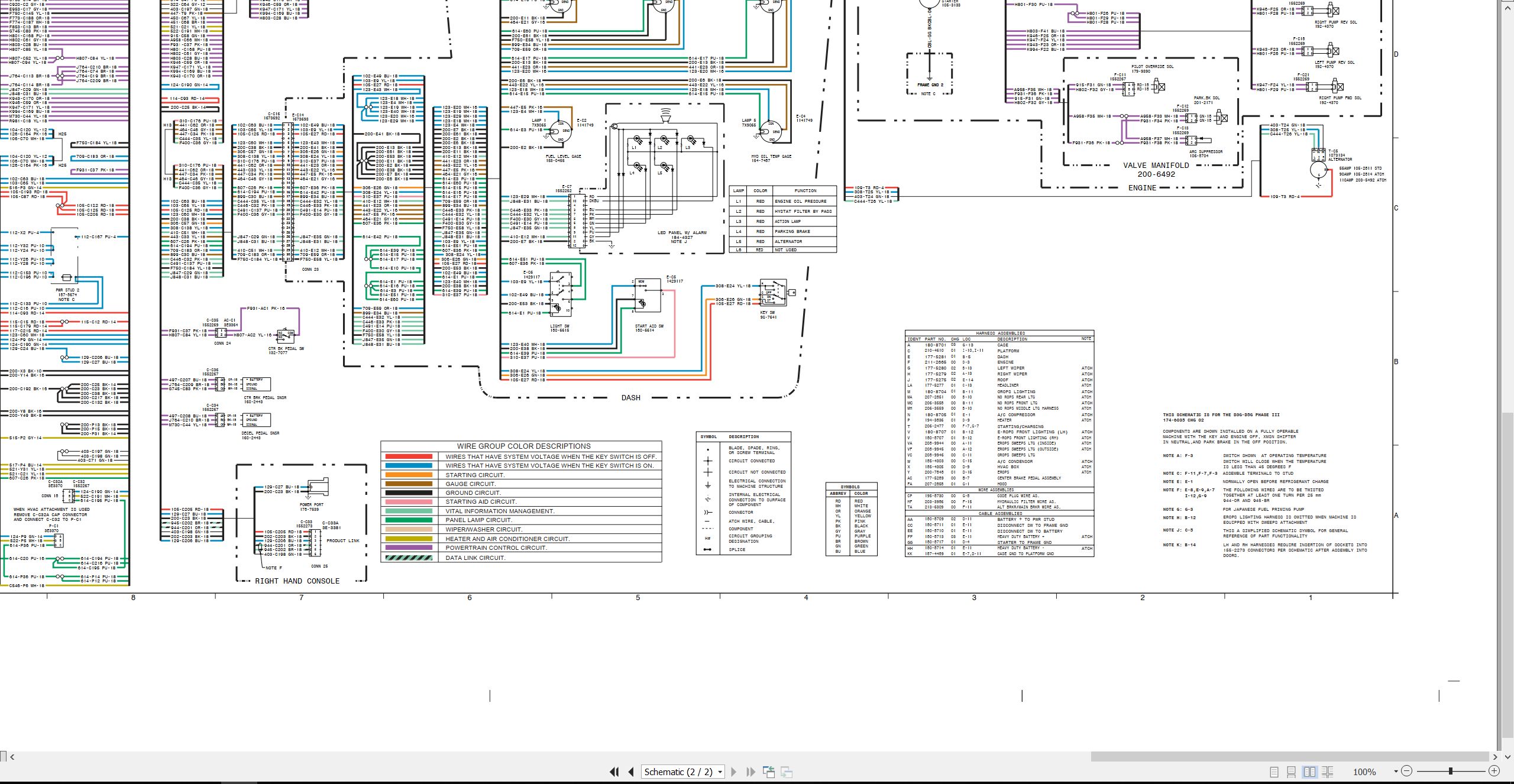The width and height of the screenshot is (1514, 784).
Task: Click the horizontal scrollbar thumb
Action: pos(1290,757)
